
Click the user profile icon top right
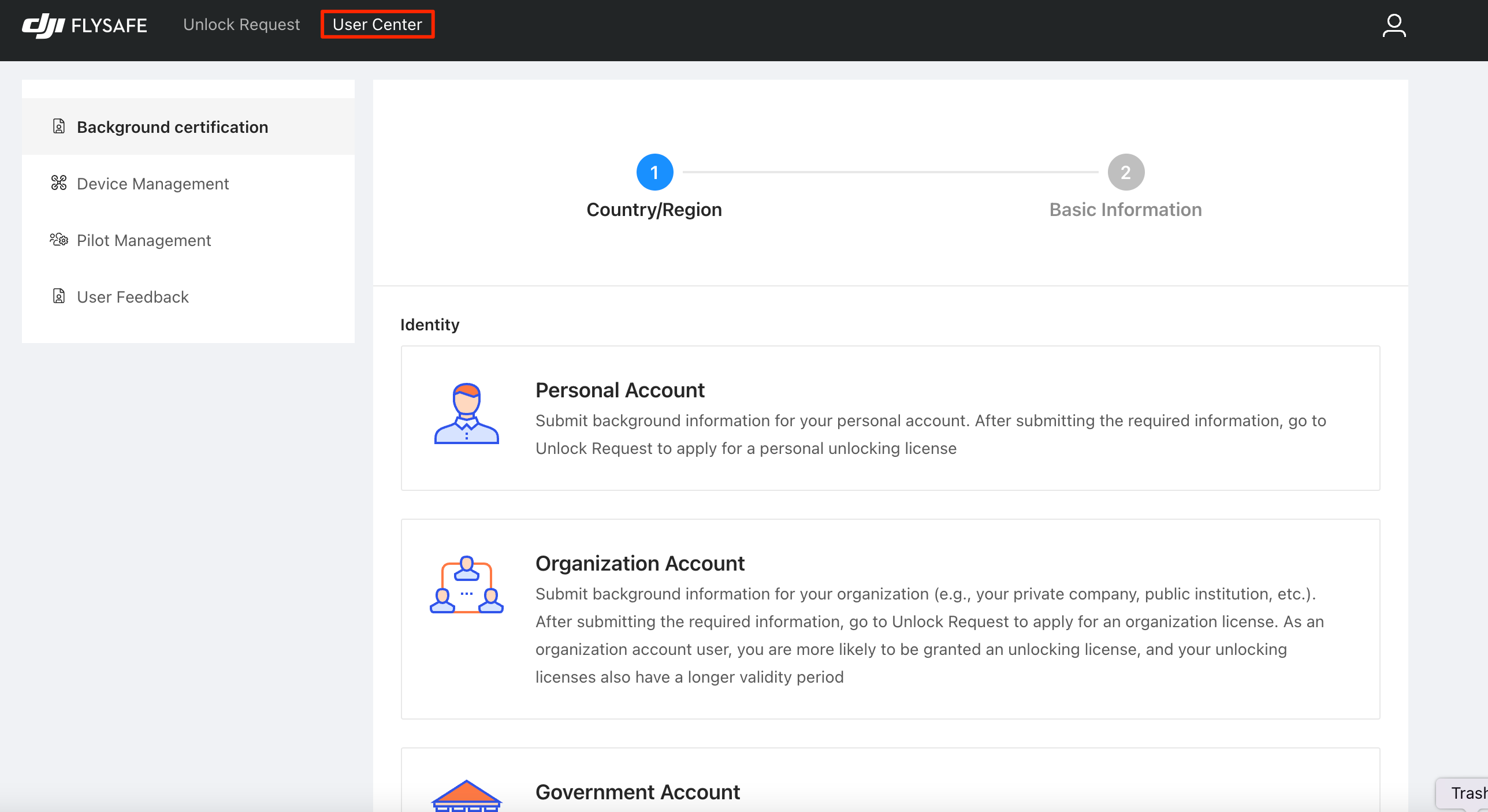[1393, 27]
